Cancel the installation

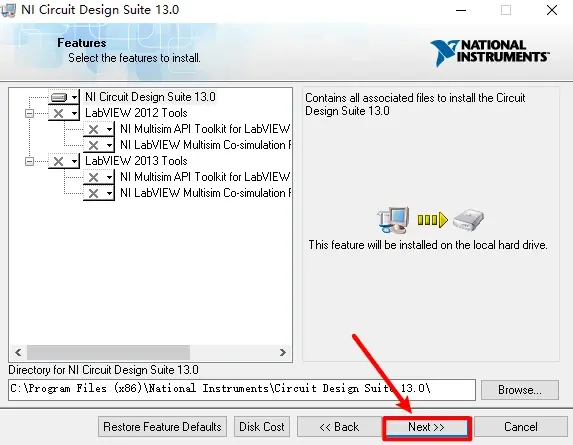tap(521, 427)
